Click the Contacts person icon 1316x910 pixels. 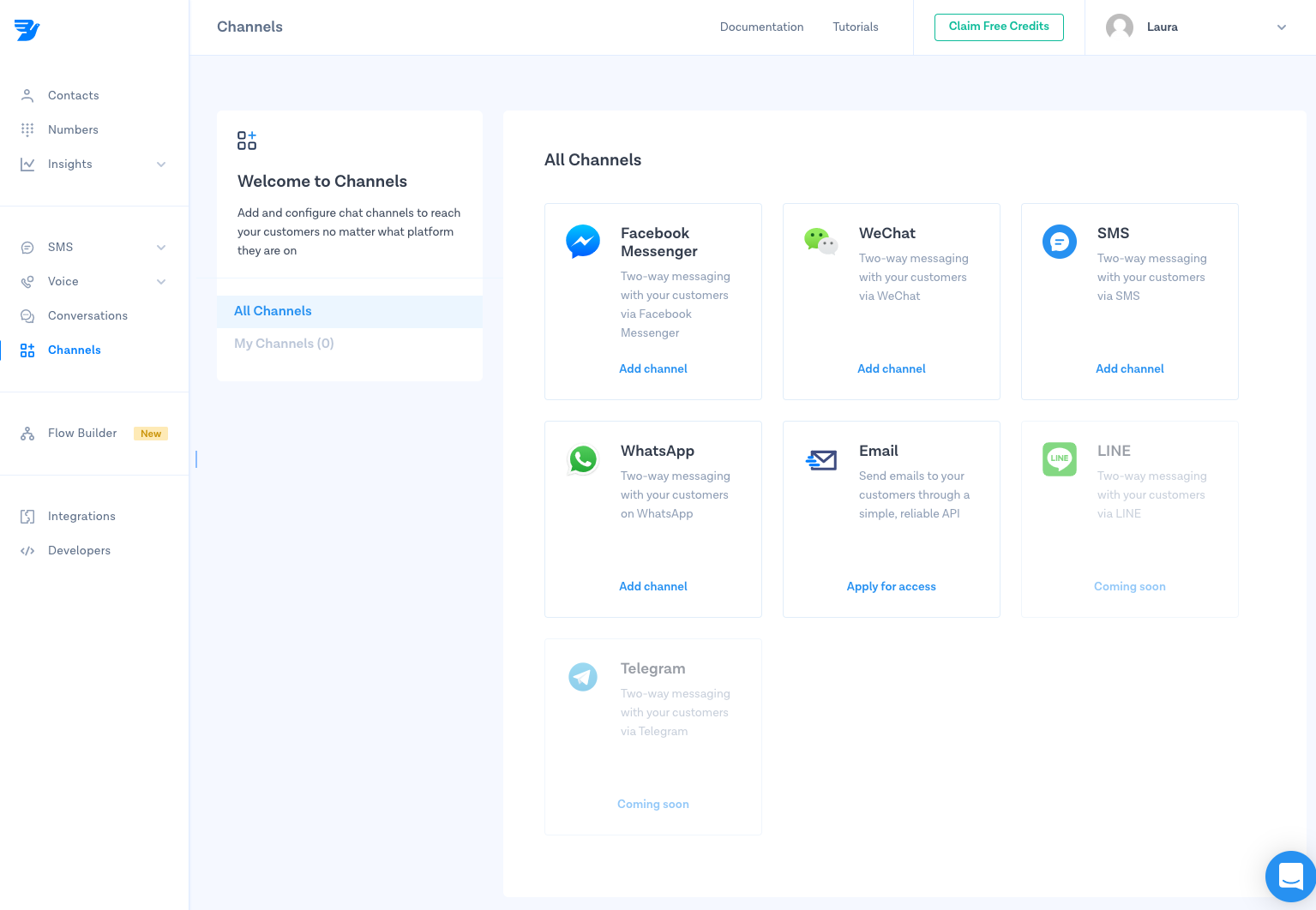(x=27, y=95)
